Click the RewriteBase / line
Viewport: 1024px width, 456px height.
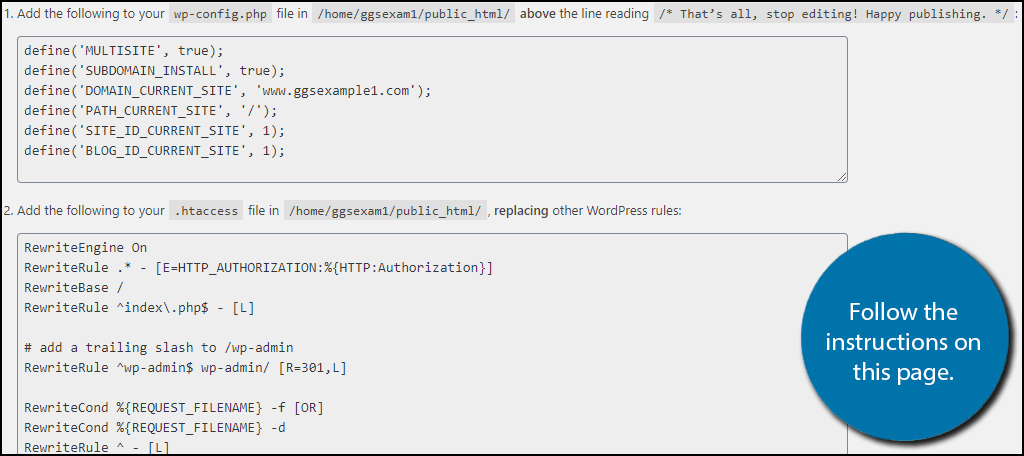tap(74, 287)
